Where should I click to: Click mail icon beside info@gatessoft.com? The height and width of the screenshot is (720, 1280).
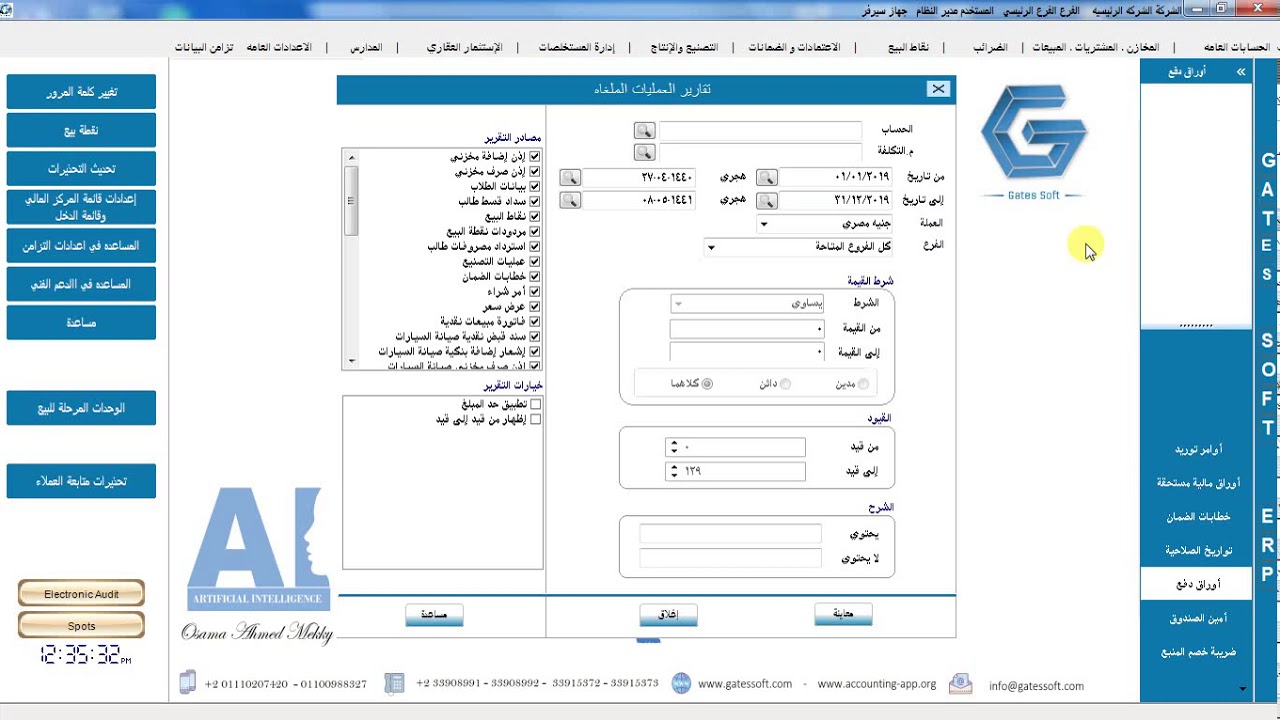pos(960,683)
